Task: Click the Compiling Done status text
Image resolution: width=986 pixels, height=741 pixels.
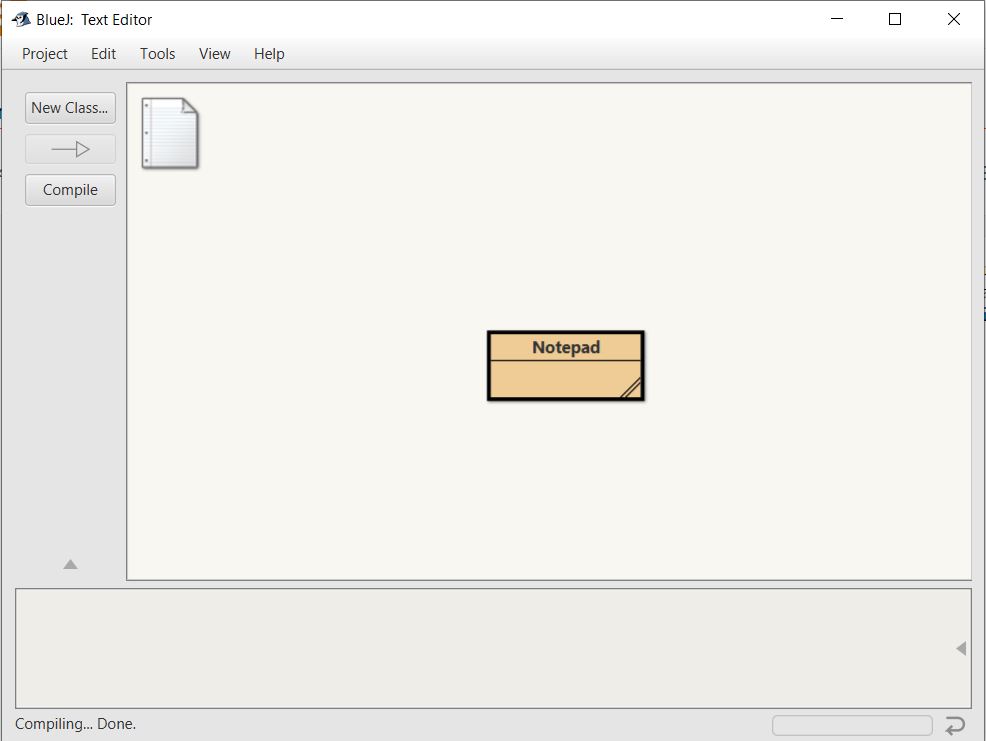Action: click(x=74, y=723)
